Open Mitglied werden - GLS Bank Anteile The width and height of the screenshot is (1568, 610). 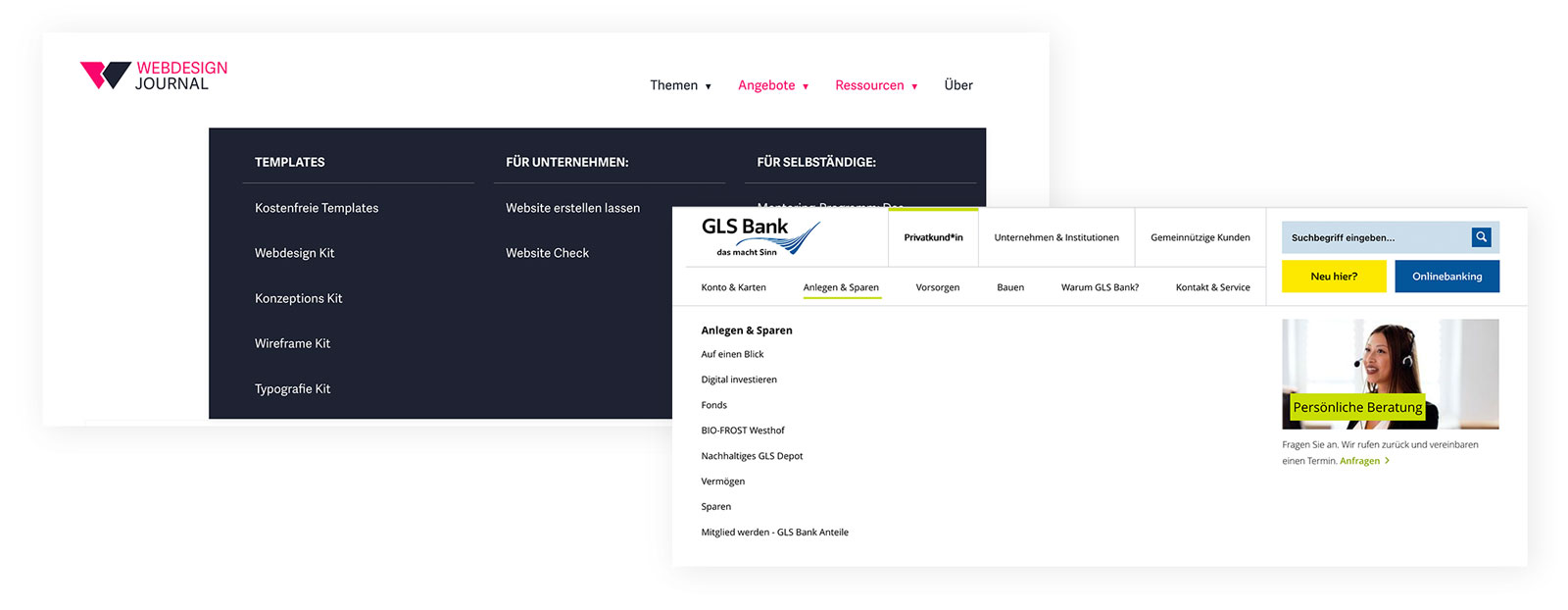click(x=774, y=533)
